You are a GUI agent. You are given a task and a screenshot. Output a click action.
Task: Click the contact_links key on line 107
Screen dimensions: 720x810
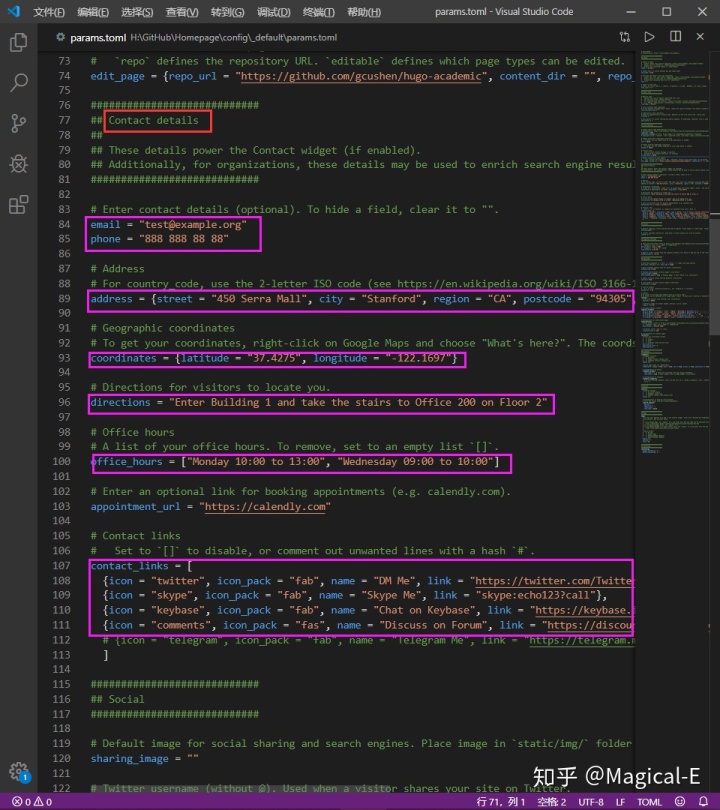coord(129,566)
